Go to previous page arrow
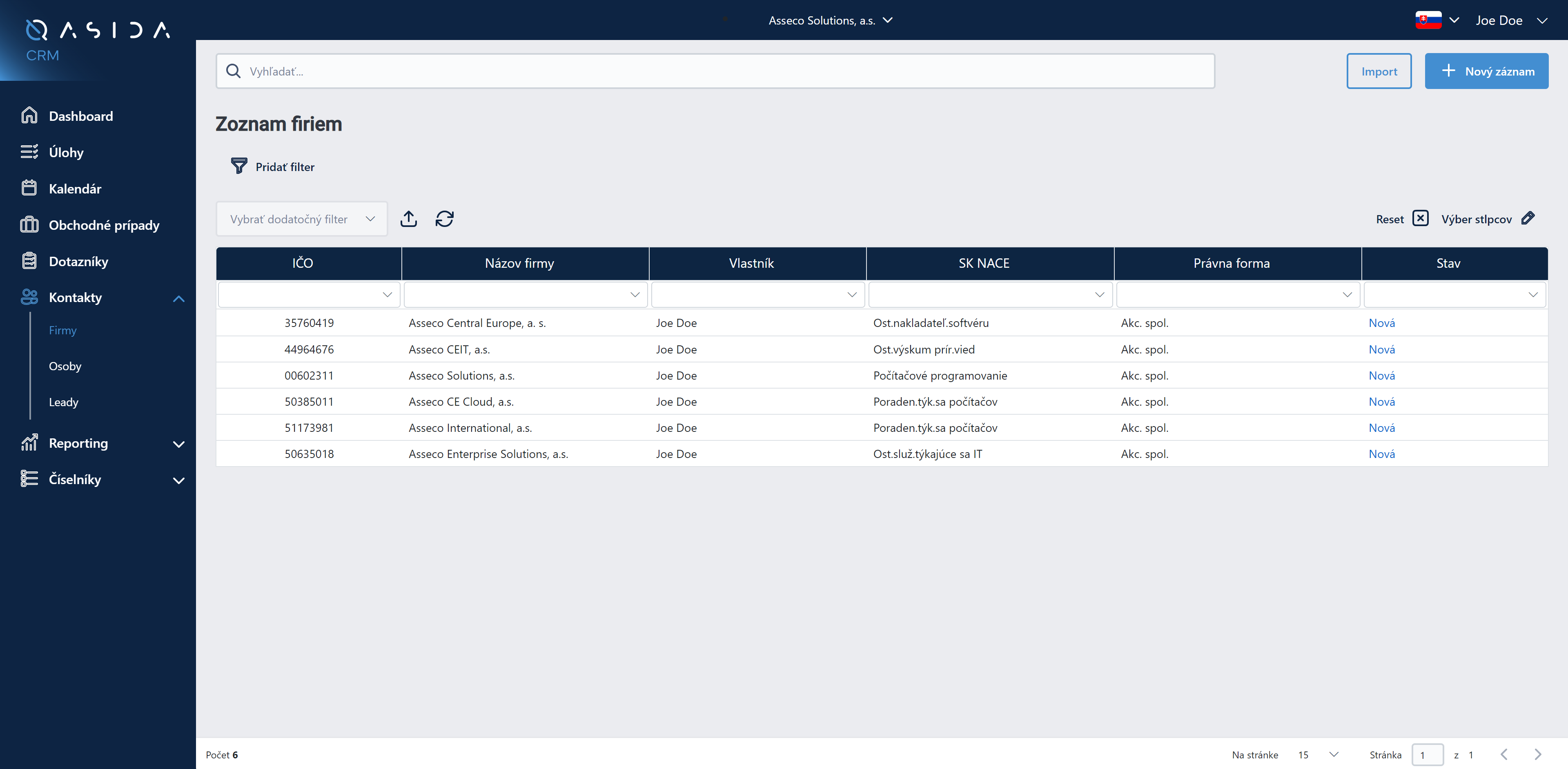 click(1503, 754)
